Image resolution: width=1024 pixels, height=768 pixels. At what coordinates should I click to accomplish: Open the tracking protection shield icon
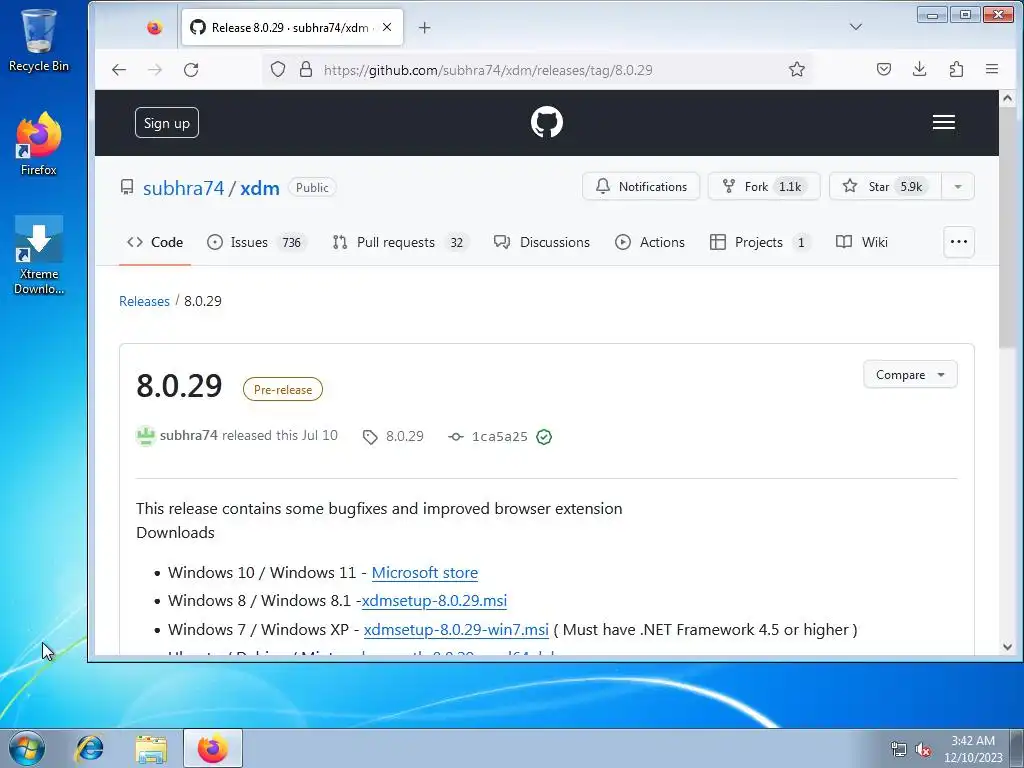[x=278, y=70]
